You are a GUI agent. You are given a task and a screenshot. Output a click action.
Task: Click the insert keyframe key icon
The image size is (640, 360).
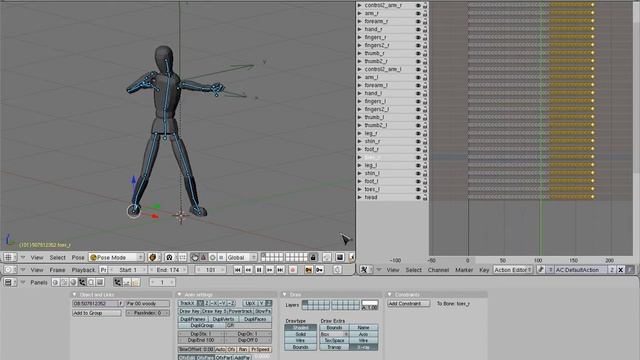[x=309, y=270]
